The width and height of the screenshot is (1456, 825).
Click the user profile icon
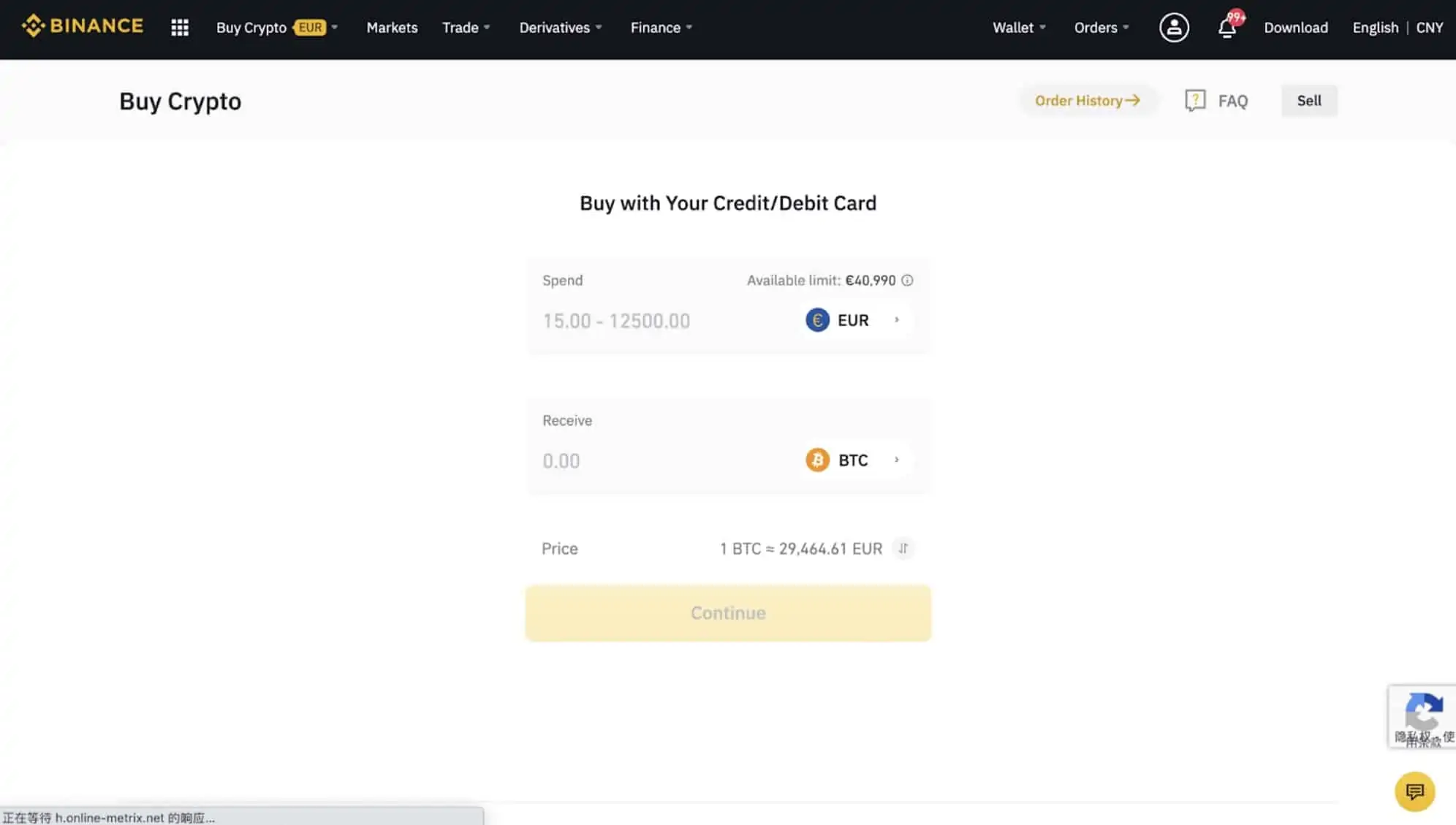[x=1174, y=27]
